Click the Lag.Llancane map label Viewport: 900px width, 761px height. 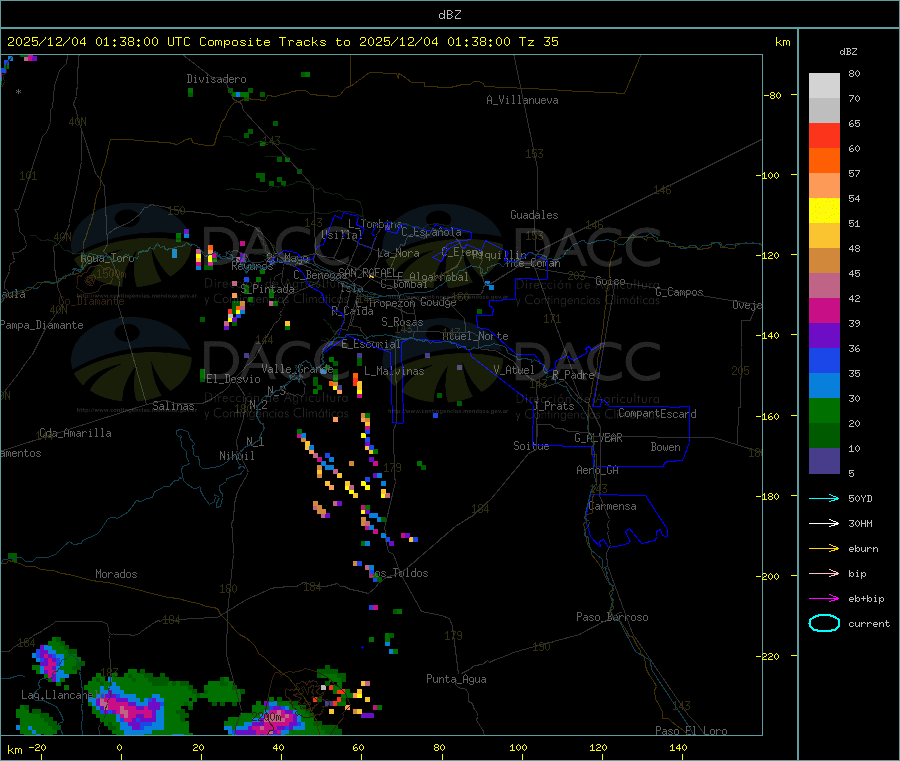[57, 695]
